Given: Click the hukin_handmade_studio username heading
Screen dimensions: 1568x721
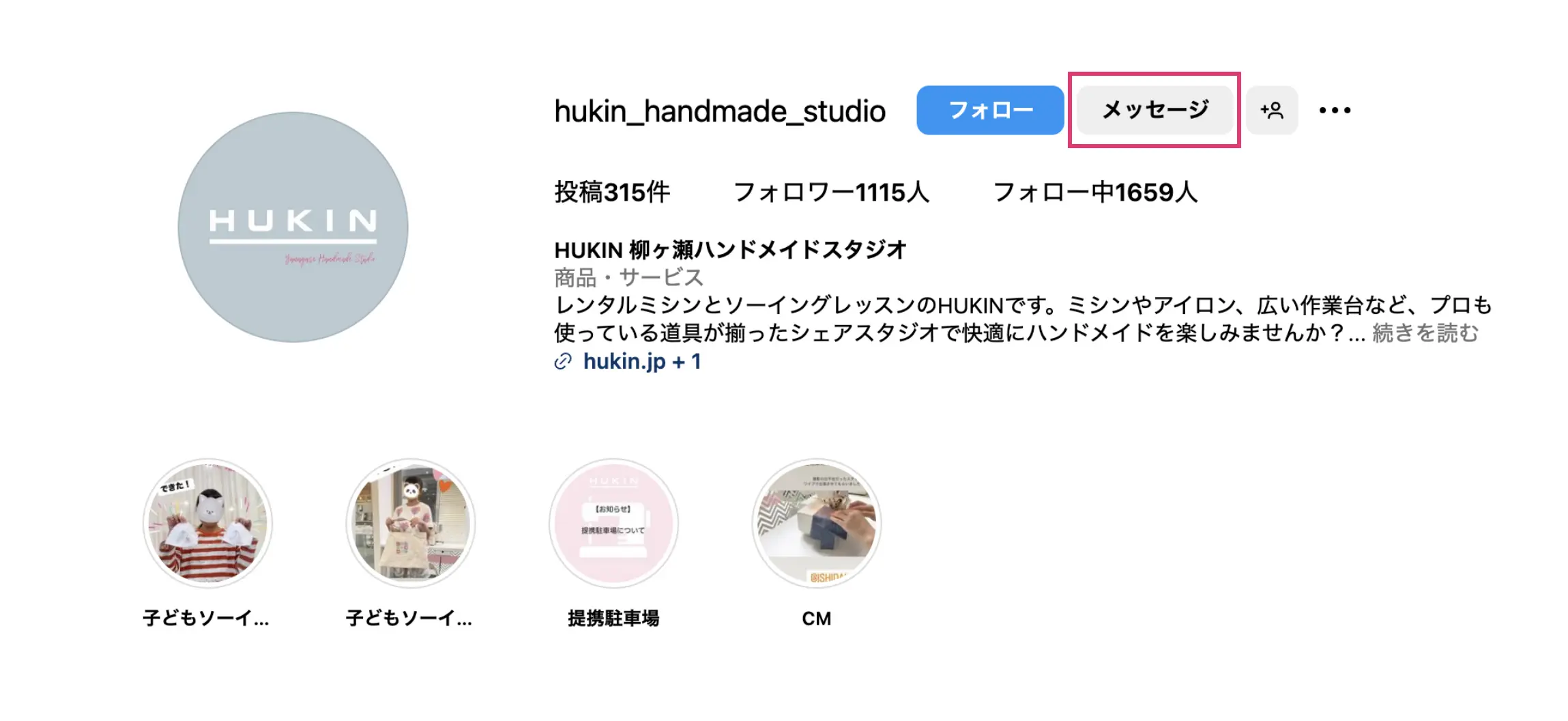Looking at the screenshot, I should [x=720, y=111].
